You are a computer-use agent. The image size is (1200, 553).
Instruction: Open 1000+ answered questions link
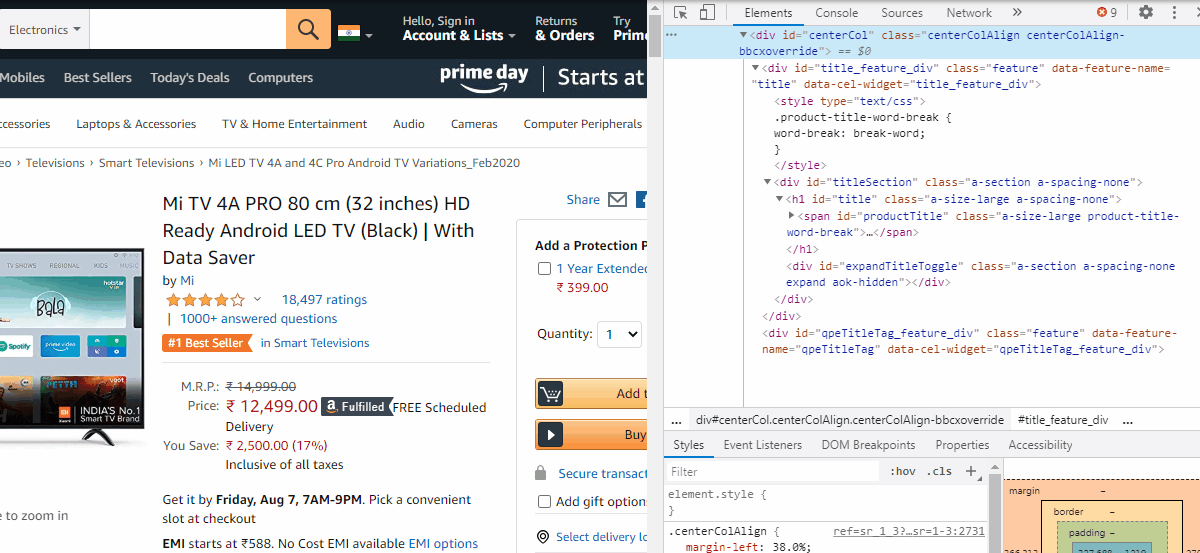(258, 319)
